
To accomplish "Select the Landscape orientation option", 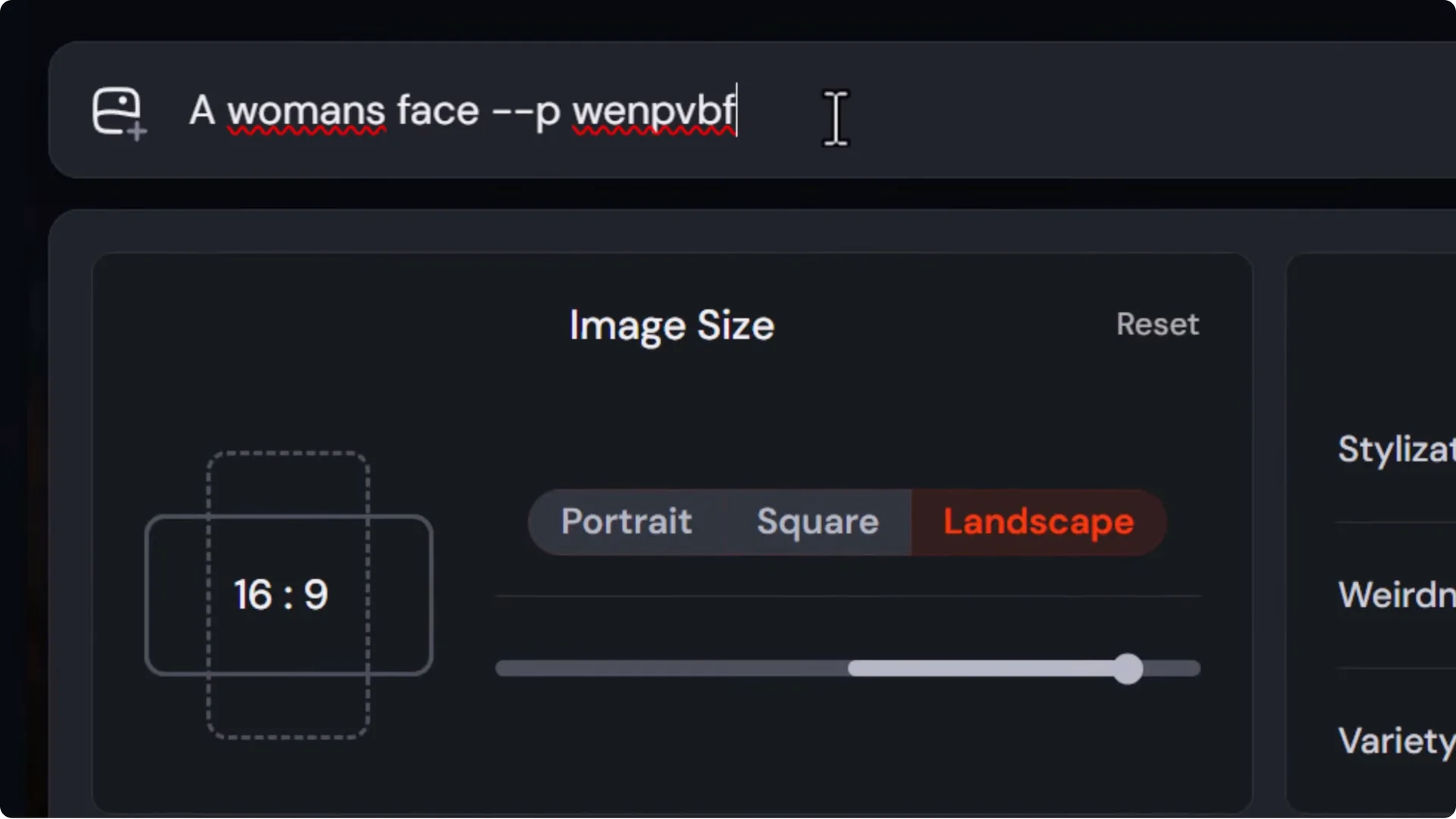I will click(x=1038, y=522).
